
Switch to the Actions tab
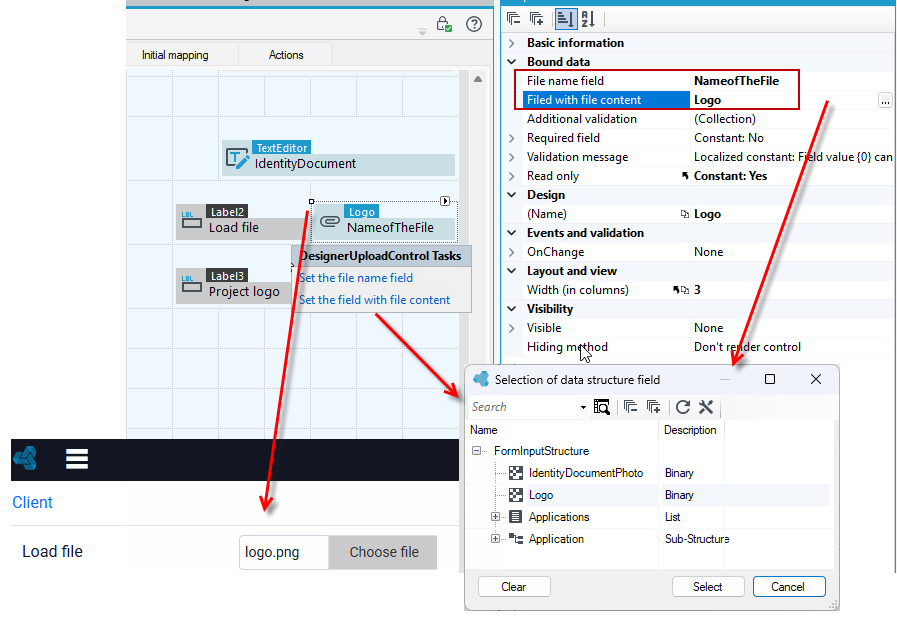[x=286, y=55]
